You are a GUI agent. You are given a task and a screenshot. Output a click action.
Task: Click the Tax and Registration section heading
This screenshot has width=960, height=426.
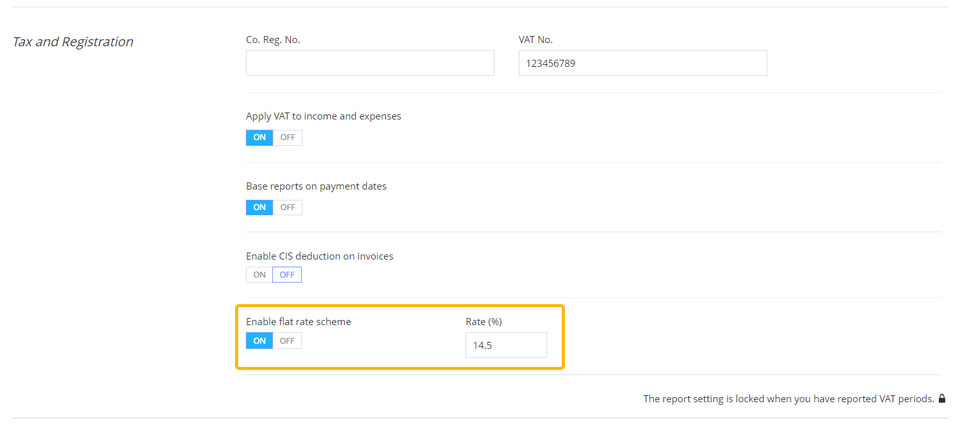coord(73,42)
